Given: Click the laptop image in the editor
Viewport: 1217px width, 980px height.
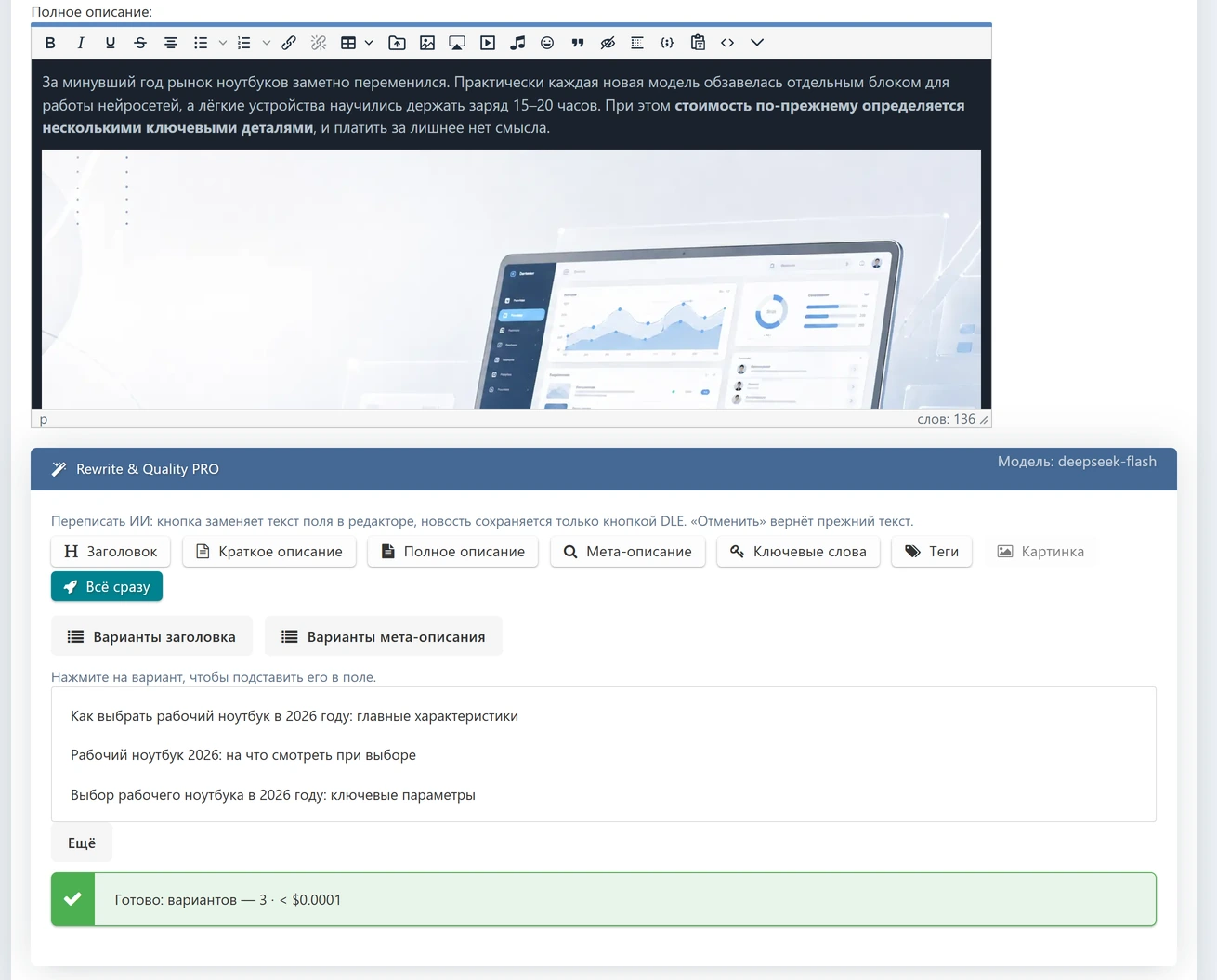Looking at the screenshot, I should click(511, 279).
